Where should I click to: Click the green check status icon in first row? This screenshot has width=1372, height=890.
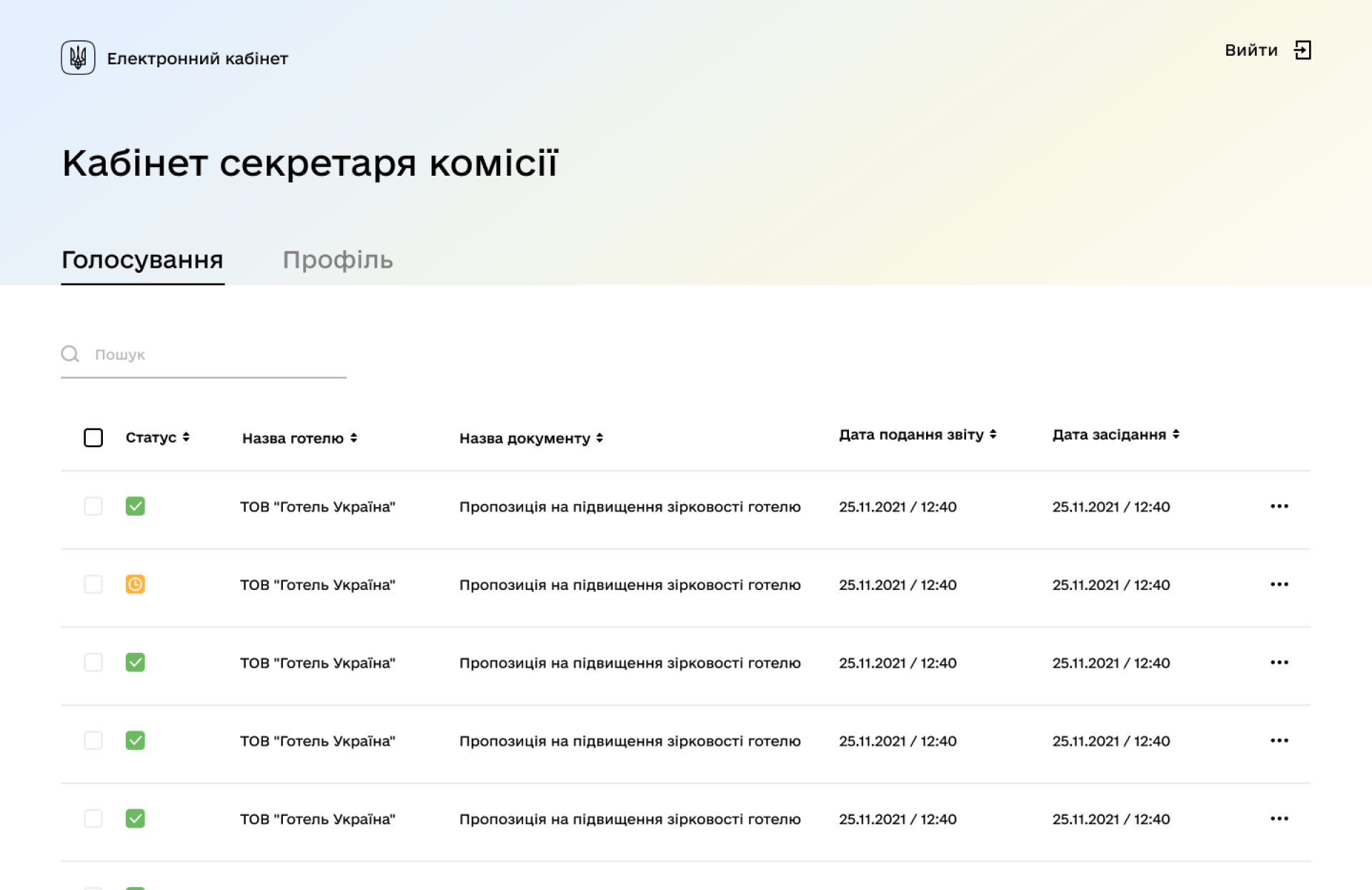coord(136,506)
